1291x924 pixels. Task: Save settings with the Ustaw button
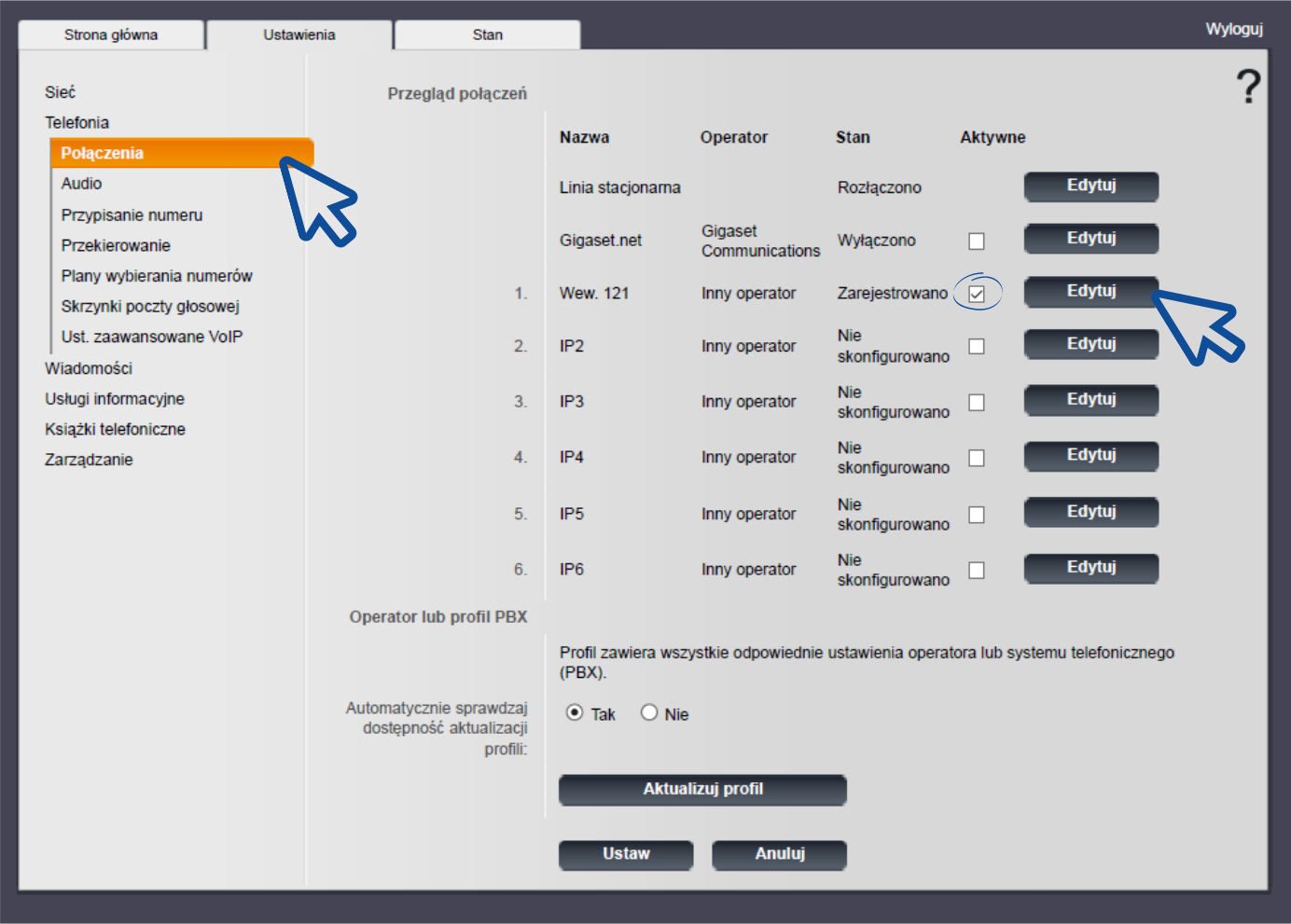point(626,854)
